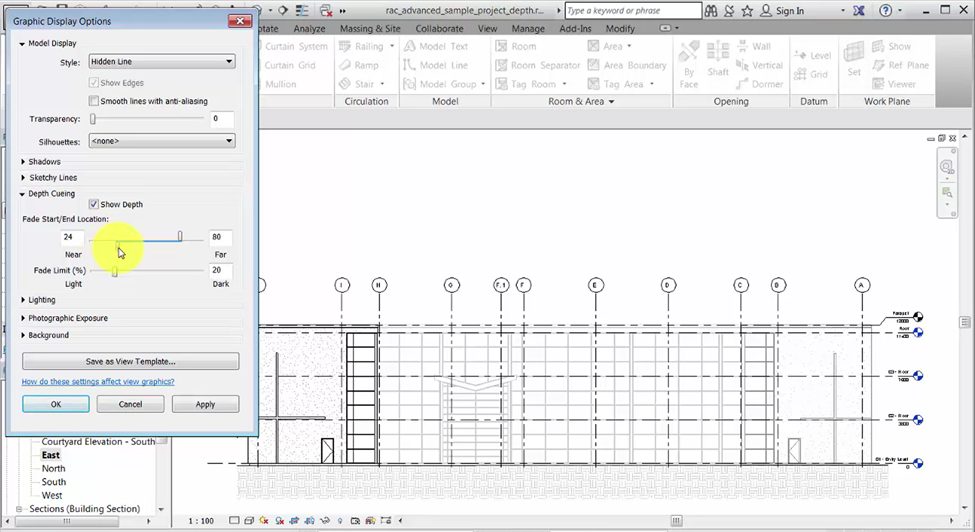
Task: Open the Silhouettes dropdown
Action: 161,141
